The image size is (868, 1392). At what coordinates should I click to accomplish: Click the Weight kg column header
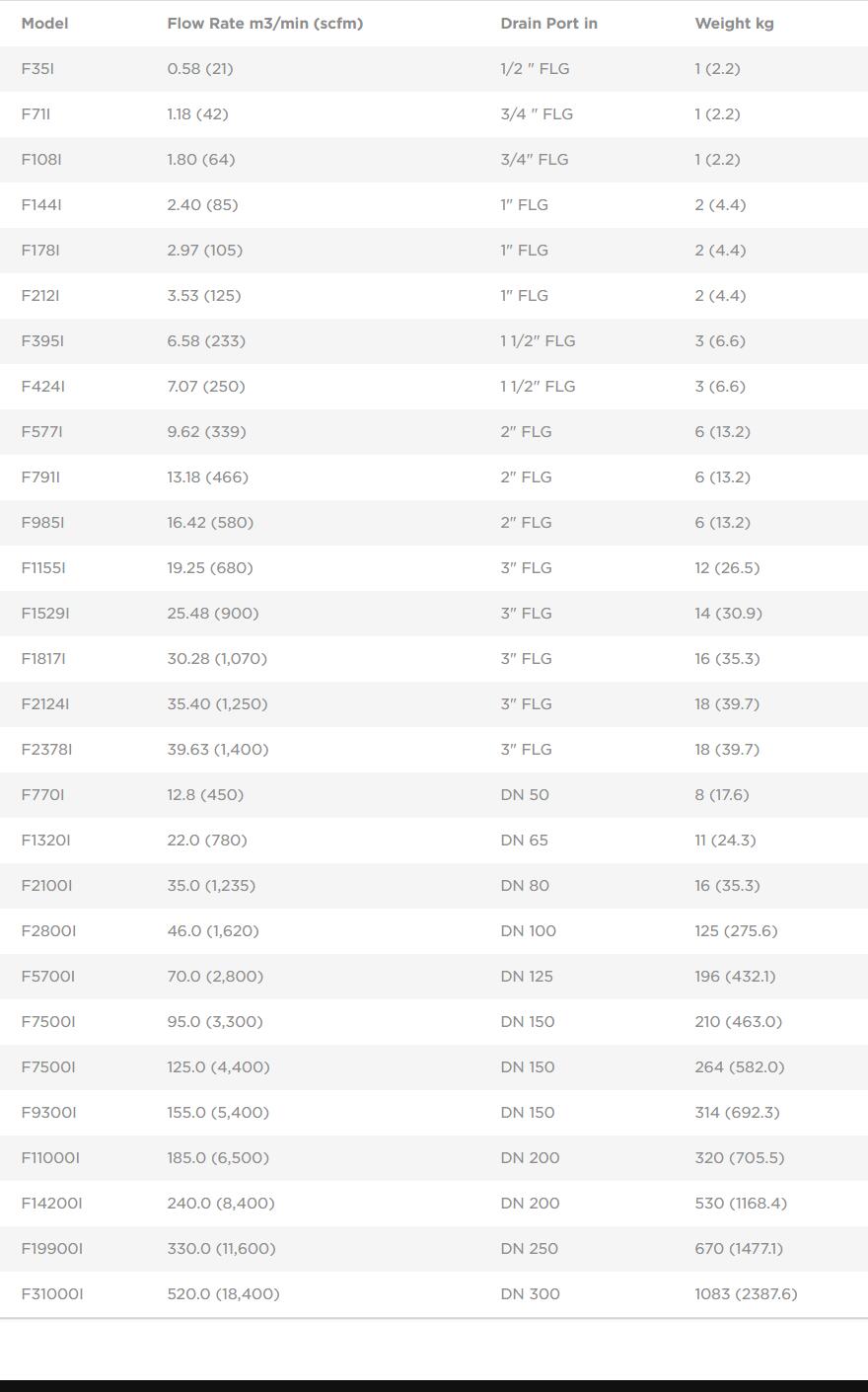(x=734, y=24)
